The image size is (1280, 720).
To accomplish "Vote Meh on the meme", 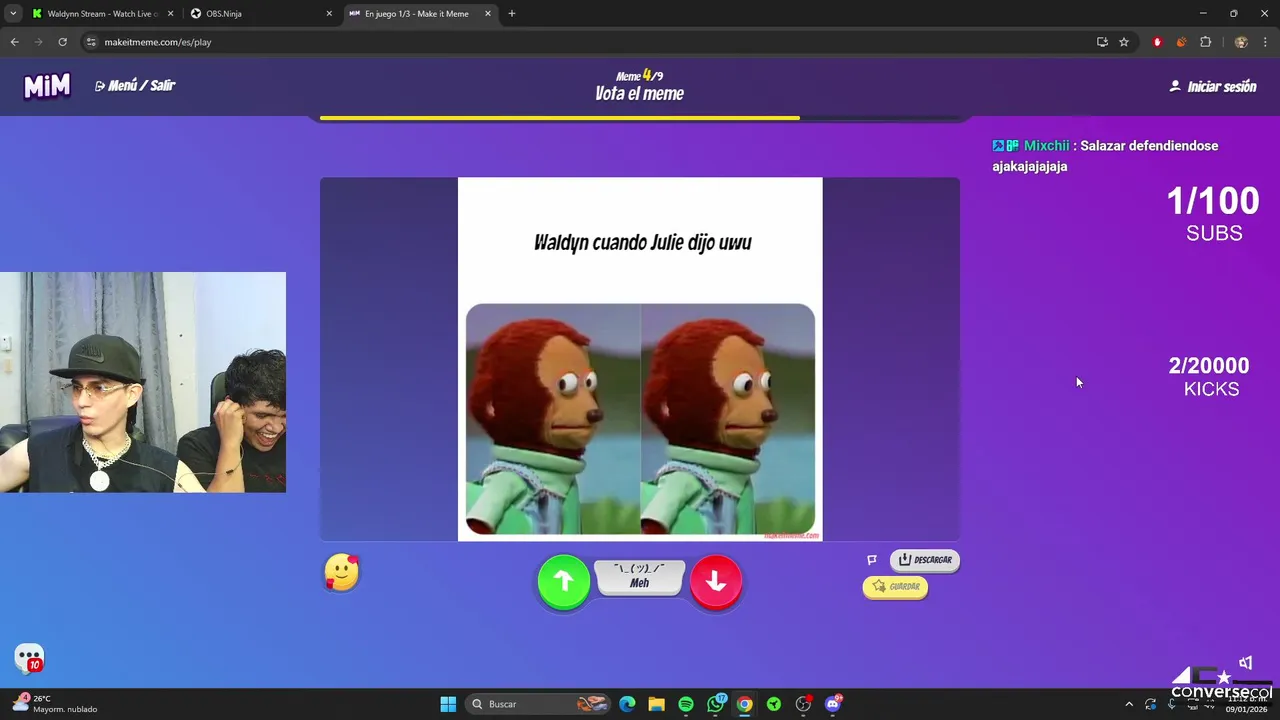I will pyautogui.click(x=639, y=577).
